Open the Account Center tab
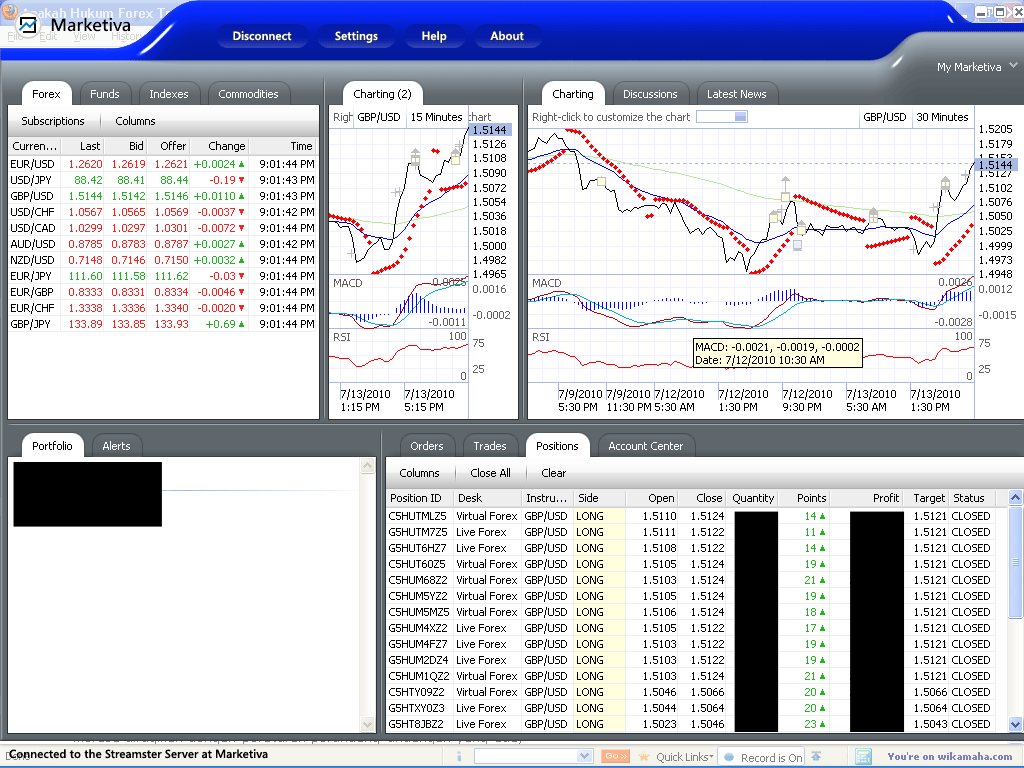Screen dimensions: 1024x768 click(x=645, y=446)
